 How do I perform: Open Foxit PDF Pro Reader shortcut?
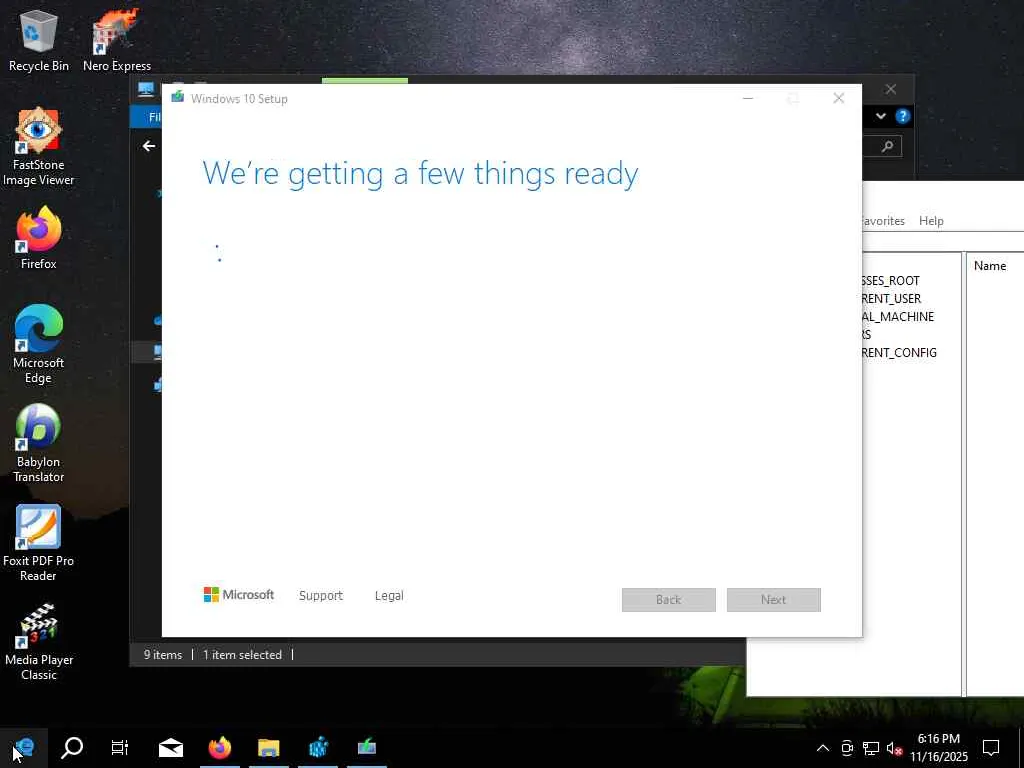tap(39, 543)
